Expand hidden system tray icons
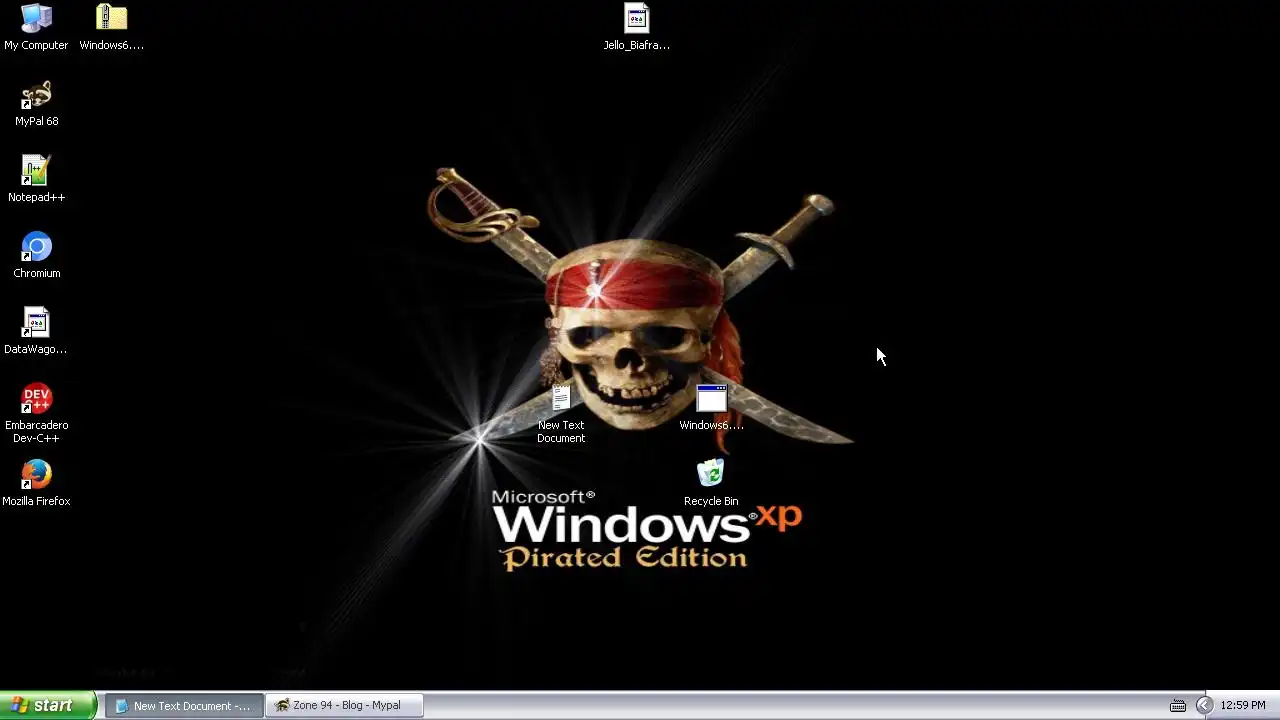The width and height of the screenshot is (1280, 720). point(1204,705)
